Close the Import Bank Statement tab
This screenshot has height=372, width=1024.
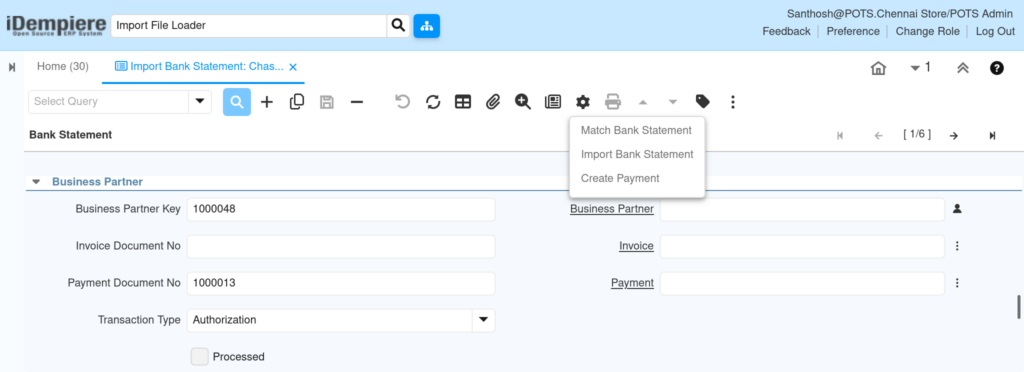293,67
